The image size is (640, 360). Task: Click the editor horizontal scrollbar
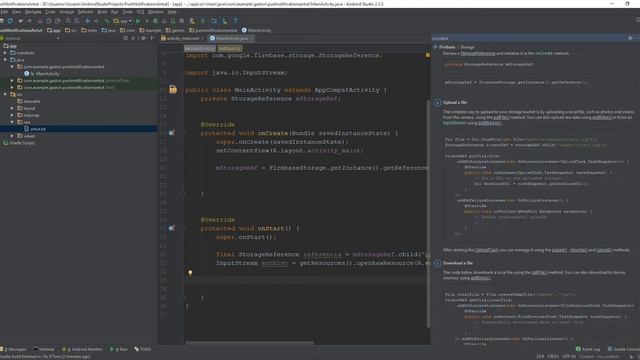click(x=249, y=343)
